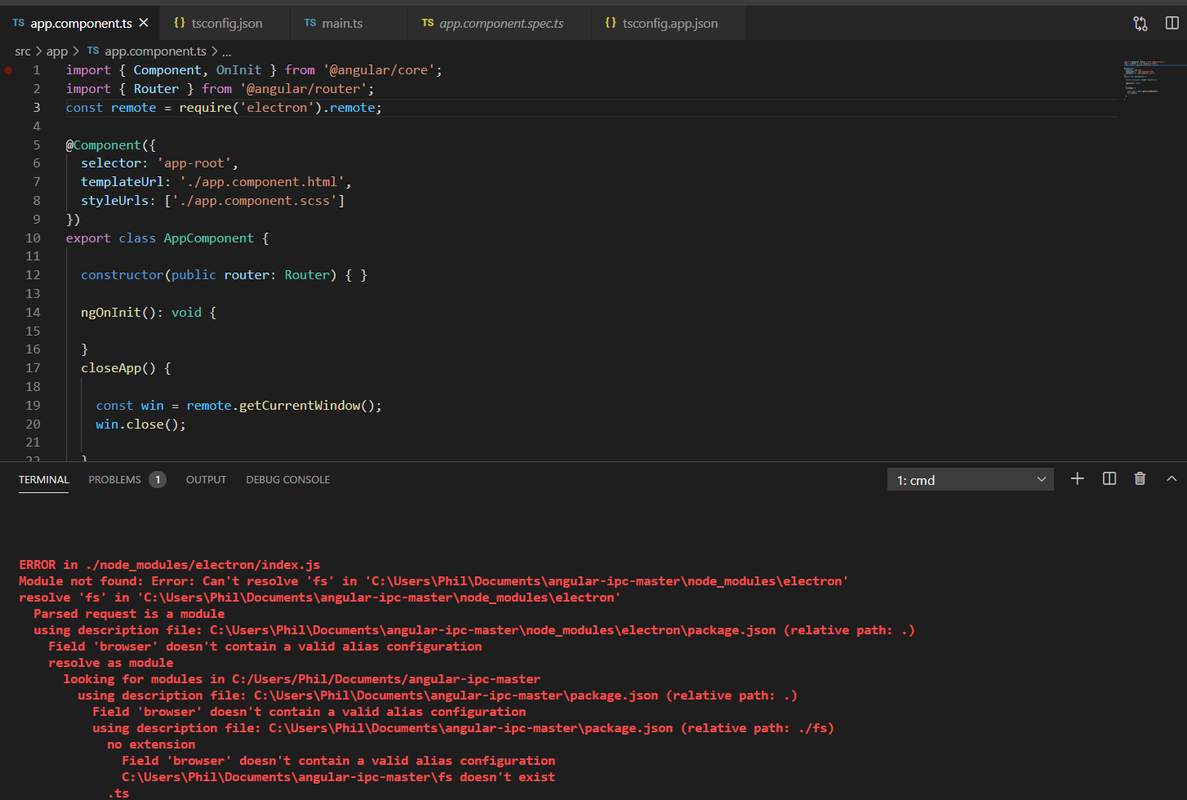Click 'ngOnInit' method name
Screen dimensions: 1187x800
[x=111, y=312]
